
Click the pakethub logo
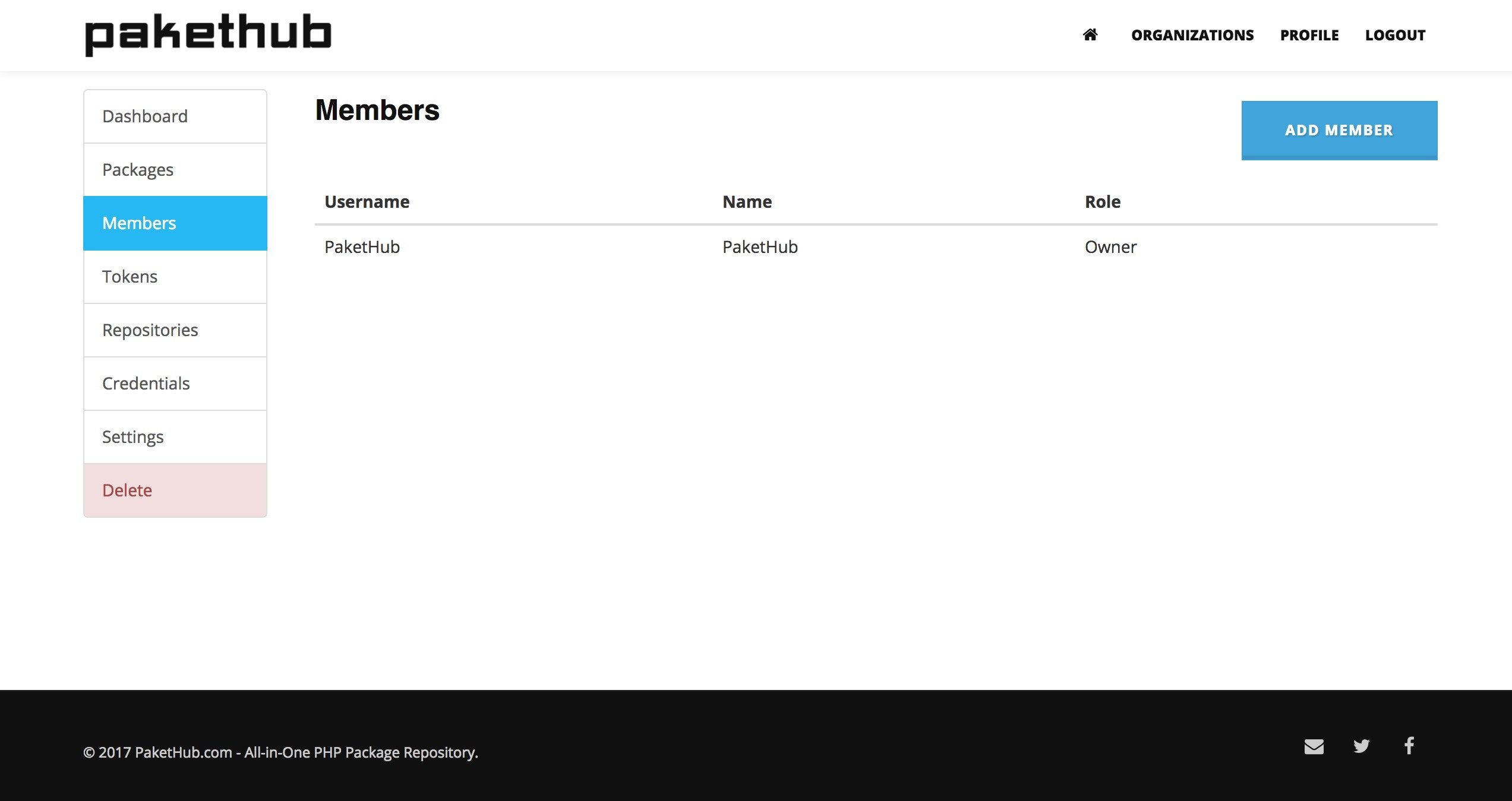tap(208, 34)
